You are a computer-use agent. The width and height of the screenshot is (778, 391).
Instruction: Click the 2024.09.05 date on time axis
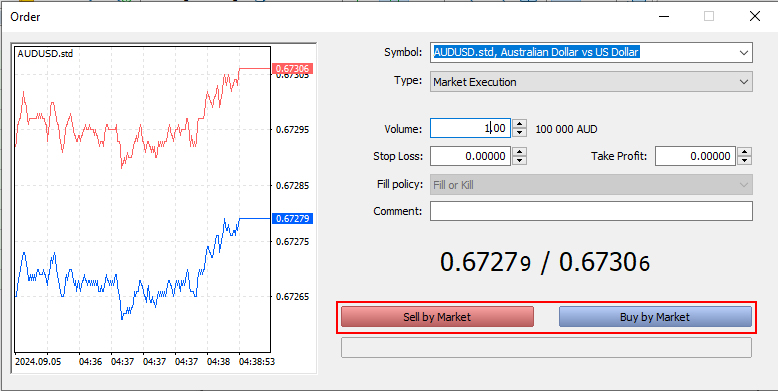pyautogui.click(x=38, y=362)
